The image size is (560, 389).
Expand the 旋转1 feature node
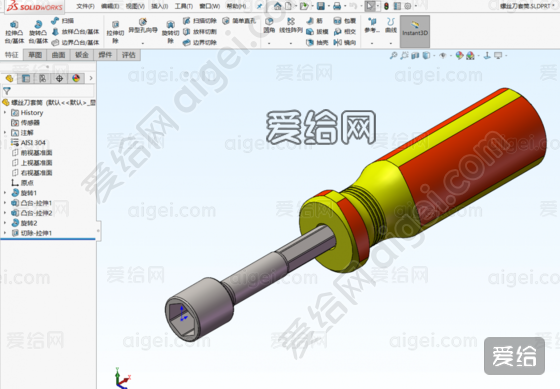(x=5, y=193)
